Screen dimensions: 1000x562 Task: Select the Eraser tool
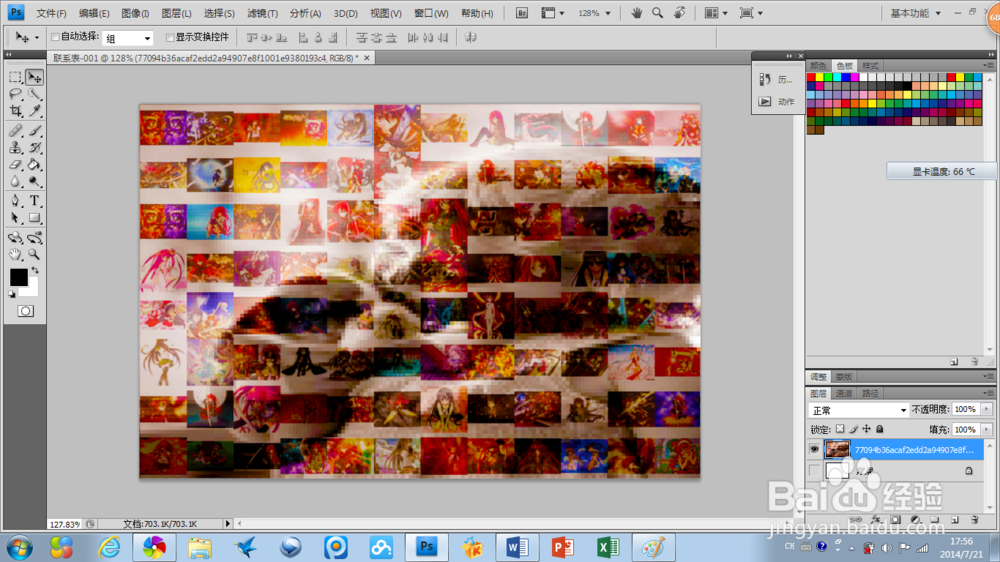[15, 165]
